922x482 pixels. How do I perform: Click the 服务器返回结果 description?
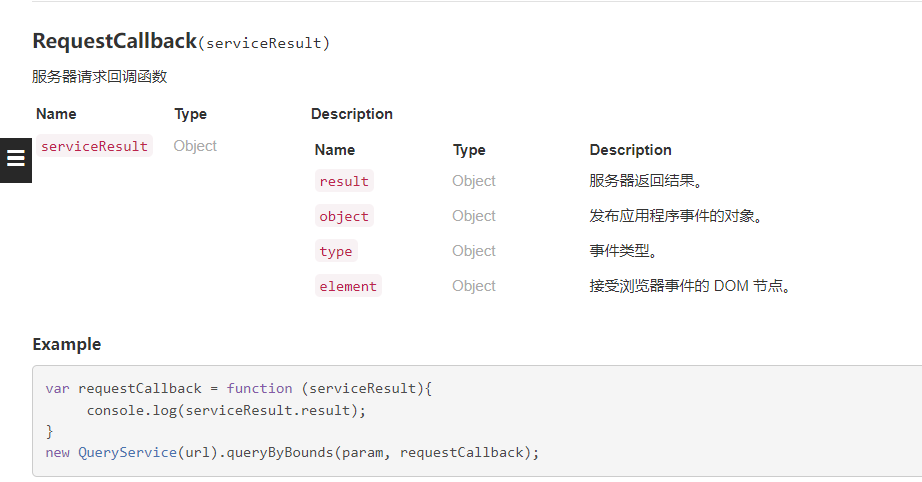pyautogui.click(x=646, y=181)
